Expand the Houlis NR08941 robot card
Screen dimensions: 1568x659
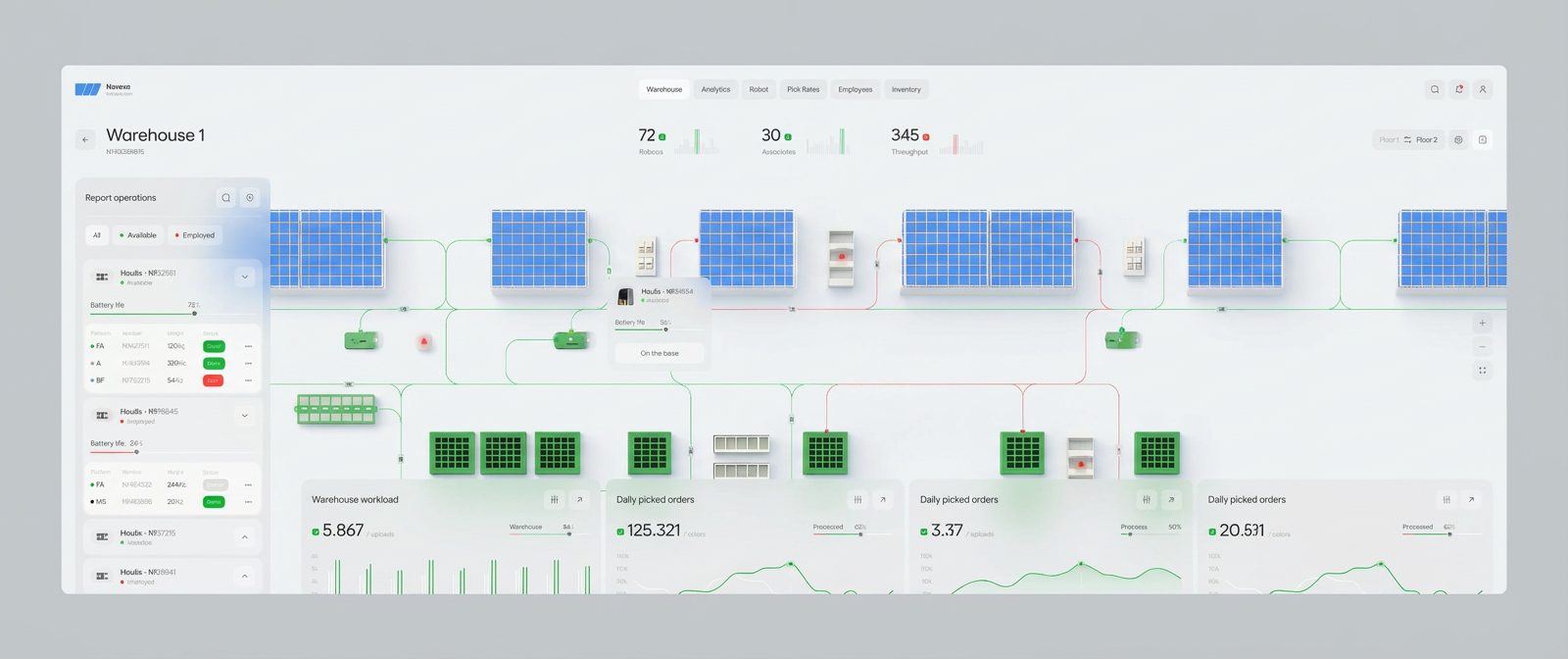point(245,576)
